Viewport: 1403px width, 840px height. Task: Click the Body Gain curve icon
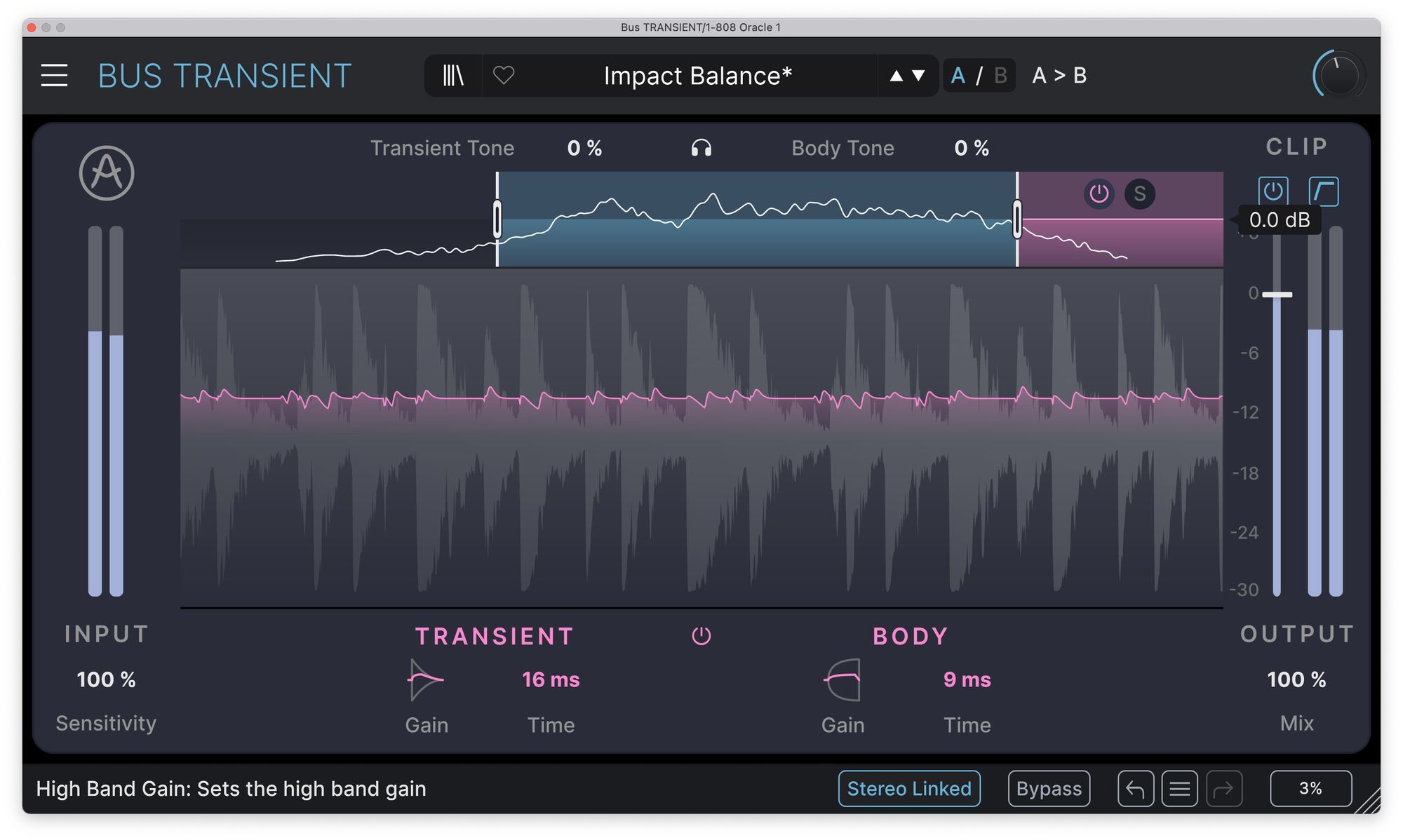(842, 679)
